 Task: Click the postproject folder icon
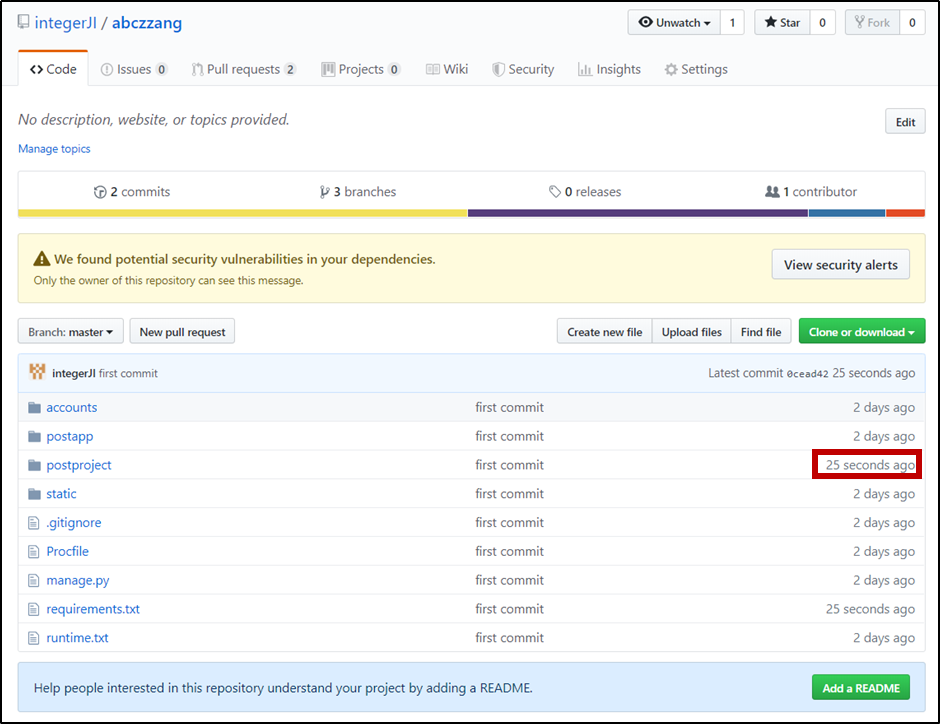(x=34, y=465)
